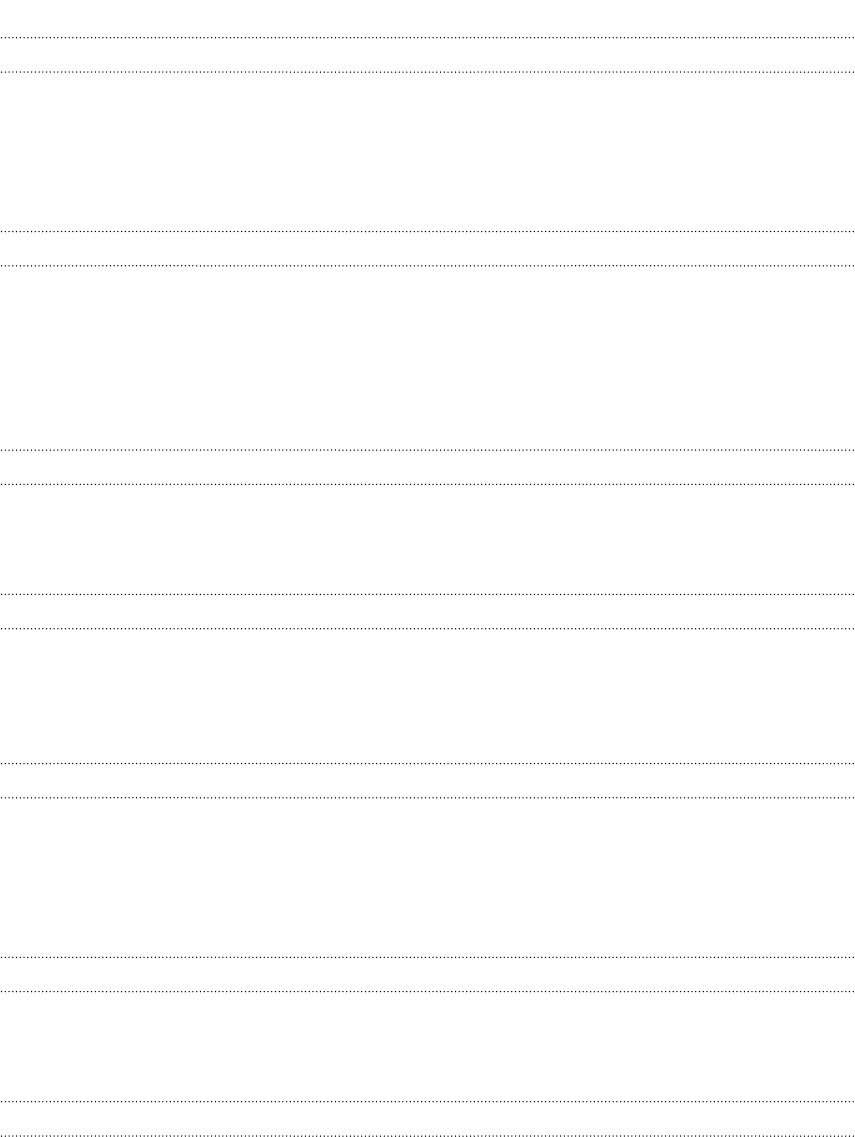Click the tenth dotted line from top
This screenshot has width=855, height=1137.
(427, 798)
